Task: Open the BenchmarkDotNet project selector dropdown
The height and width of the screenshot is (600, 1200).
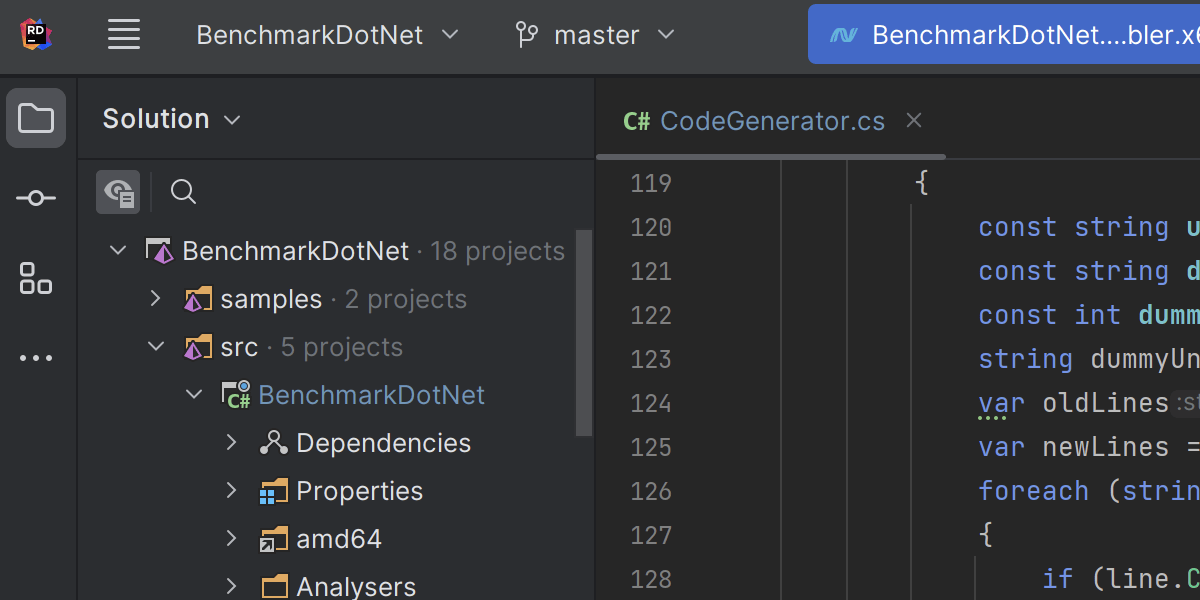Action: click(x=327, y=35)
